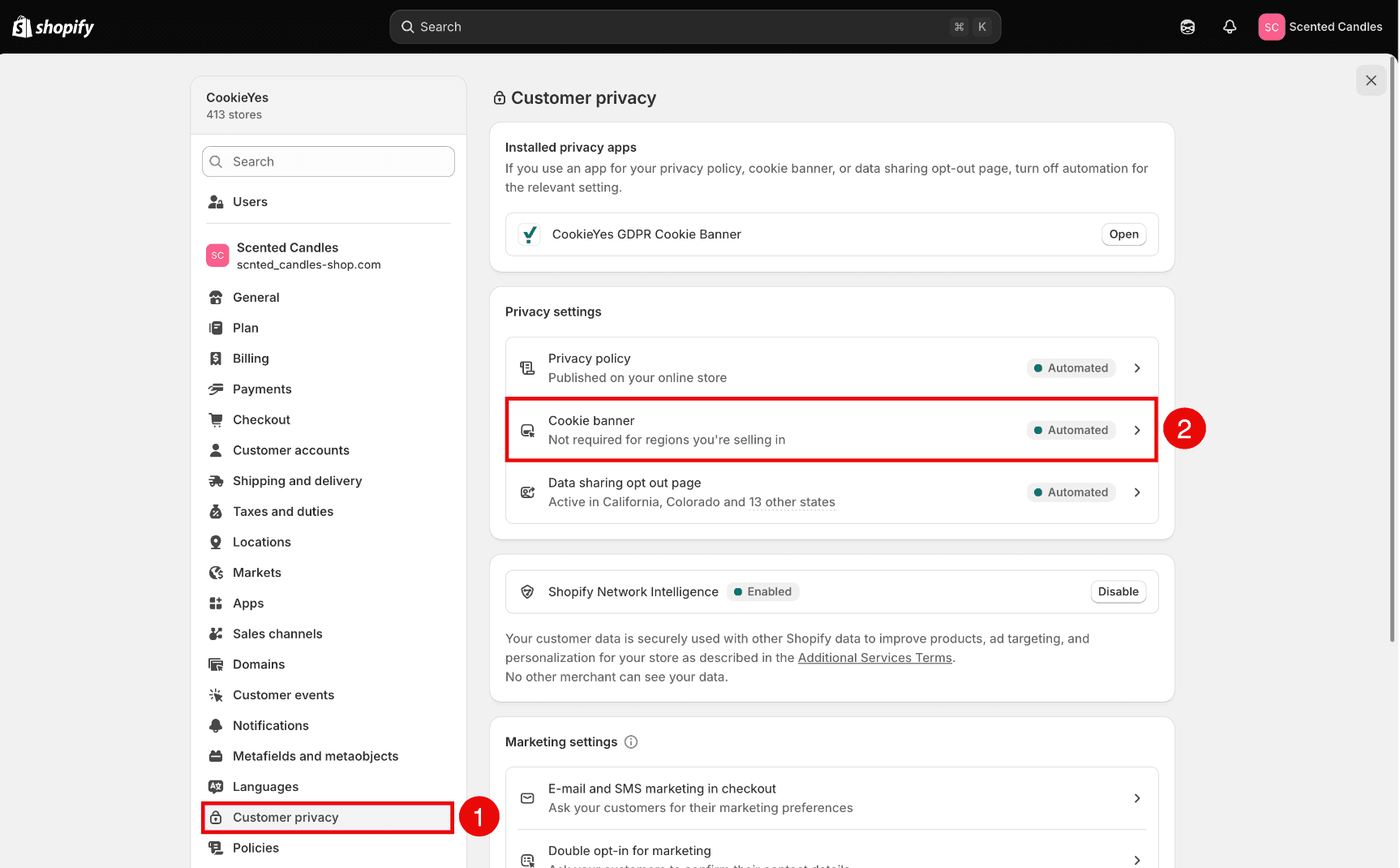The width and height of the screenshot is (1400, 868).
Task: Click the Shopify Network Intelligence shield icon
Action: [527, 591]
